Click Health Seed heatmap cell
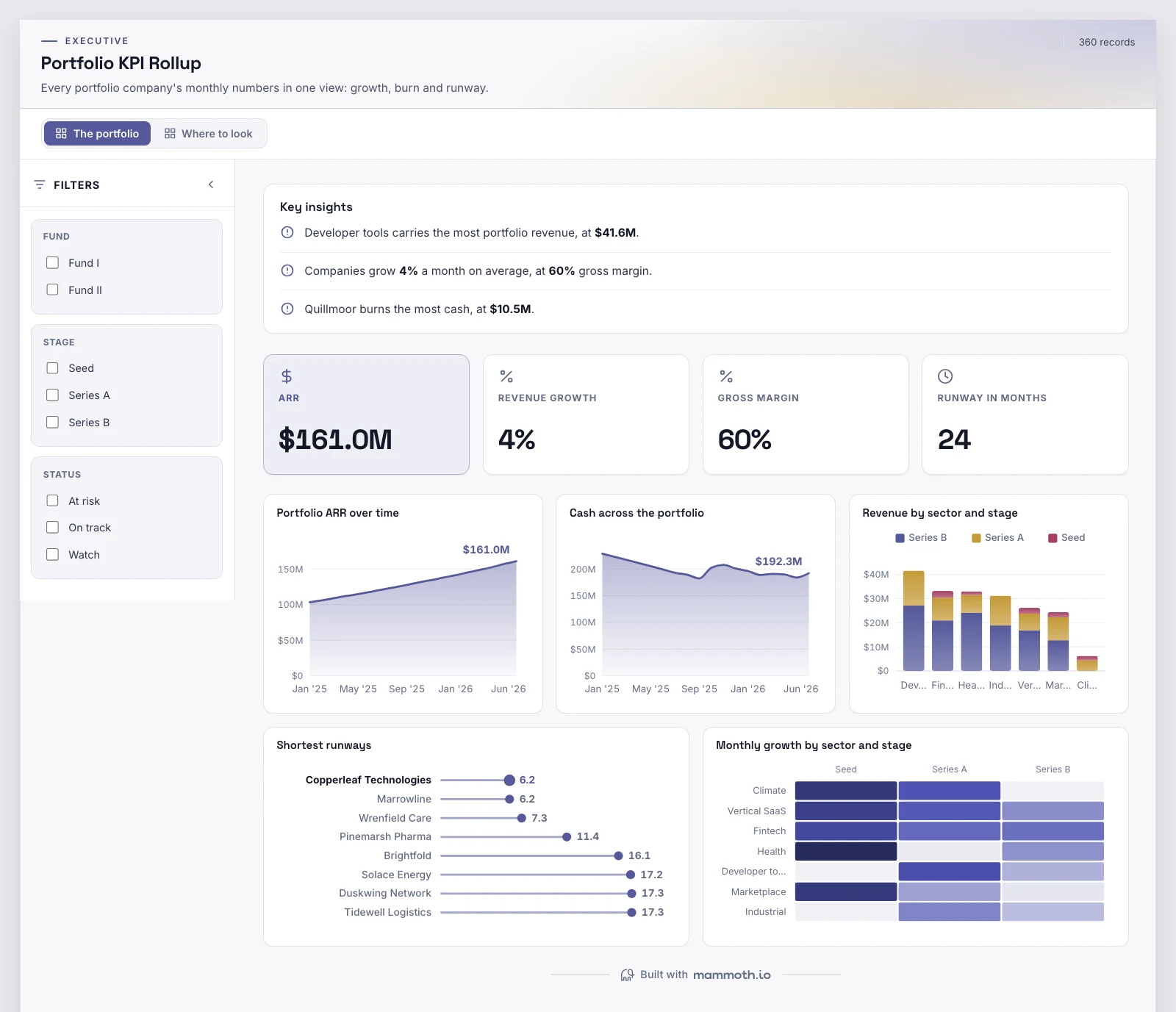The image size is (1176, 1012). click(846, 851)
